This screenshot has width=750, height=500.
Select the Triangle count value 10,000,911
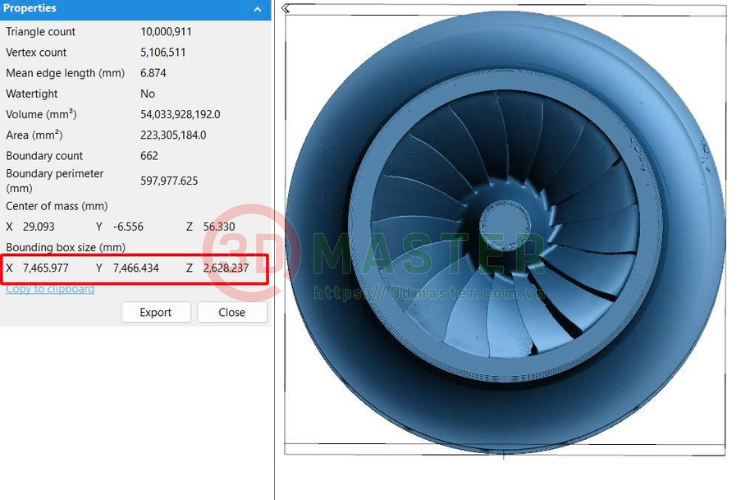(166, 32)
